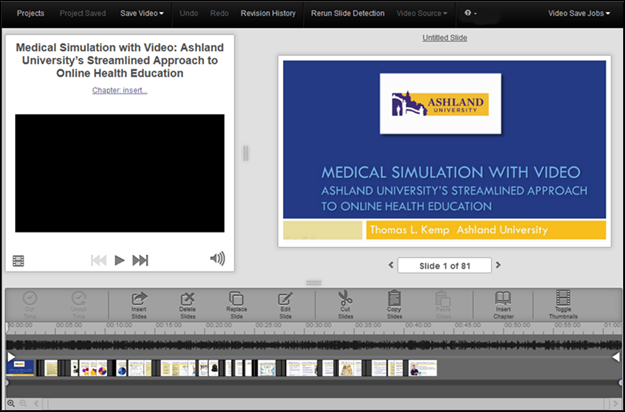Toggle the volume speaker icon

pyautogui.click(x=218, y=259)
